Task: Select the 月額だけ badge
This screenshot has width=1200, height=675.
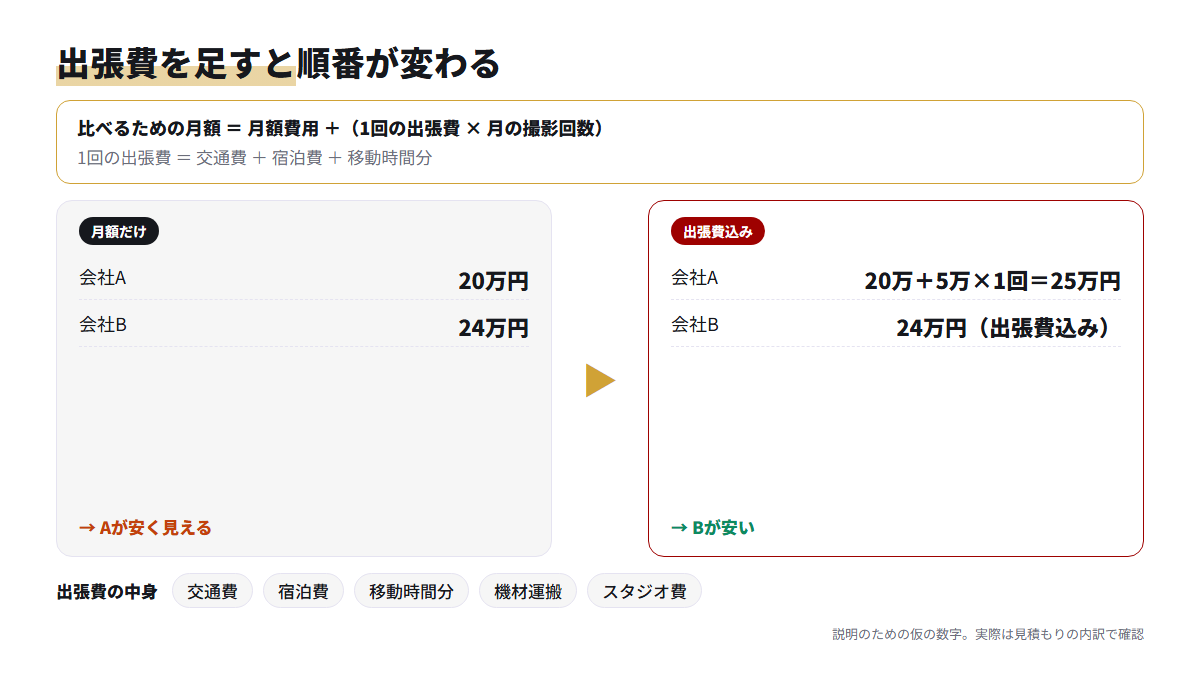Action: (x=119, y=231)
